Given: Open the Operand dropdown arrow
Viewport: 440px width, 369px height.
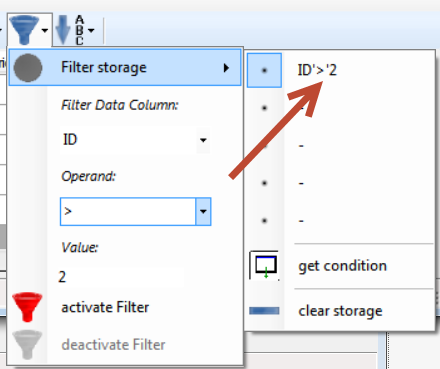Looking at the screenshot, I should coord(203,211).
